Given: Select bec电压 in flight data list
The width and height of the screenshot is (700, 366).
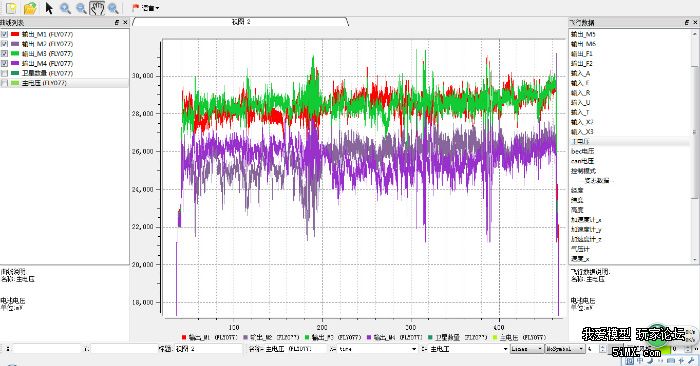Looking at the screenshot, I should pyautogui.click(x=583, y=151).
